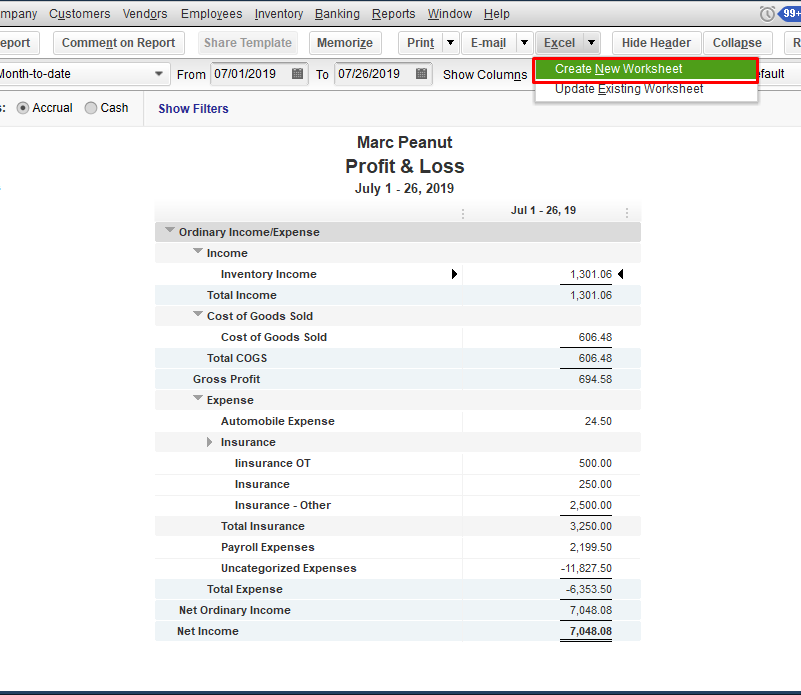Click the Net Ordinary Income row label
The image size is (801, 695).
click(x=235, y=610)
